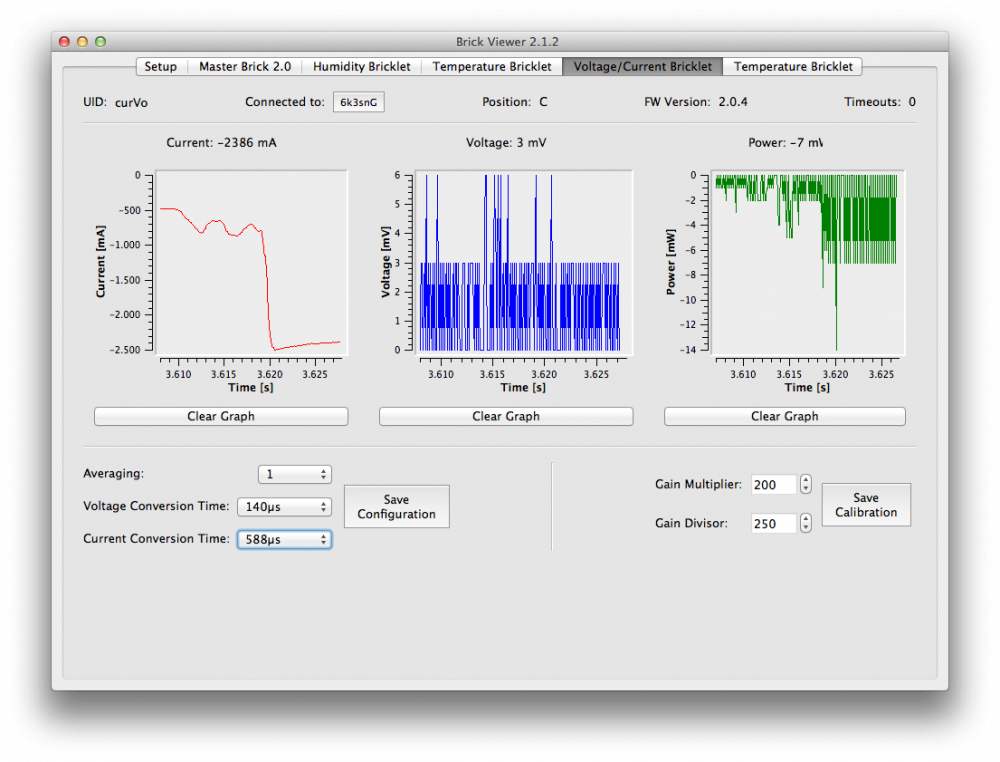Clear the Current graph
The height and width of the screenshot is (762, 1000).
221,416
